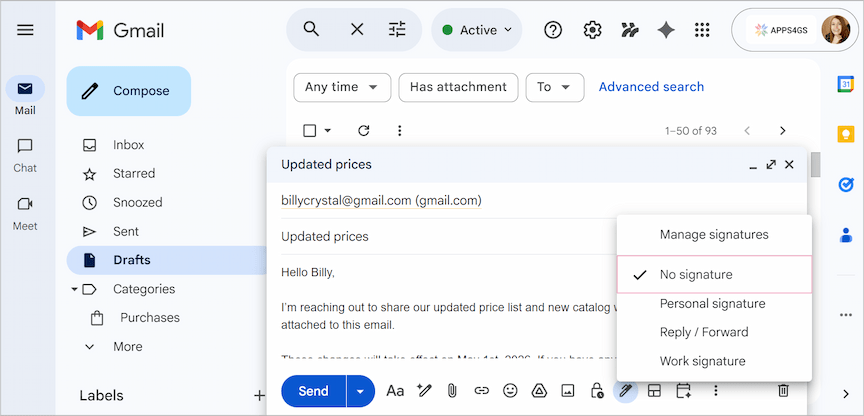Tick the select all checkbox
This screenshot has height=416, width=864.
tap(310, 131)
